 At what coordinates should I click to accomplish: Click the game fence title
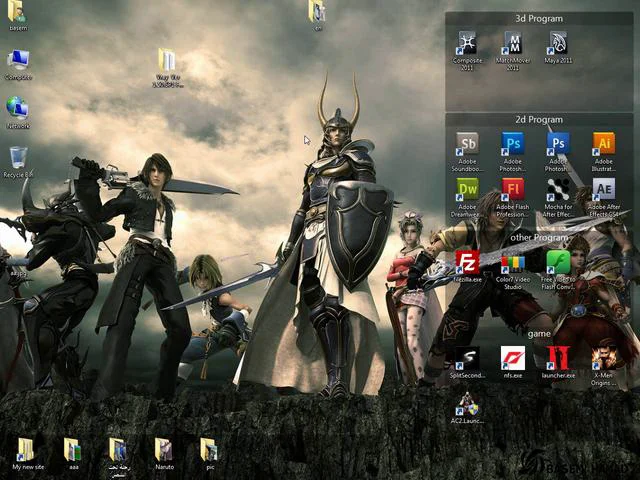tap(539, 334)
